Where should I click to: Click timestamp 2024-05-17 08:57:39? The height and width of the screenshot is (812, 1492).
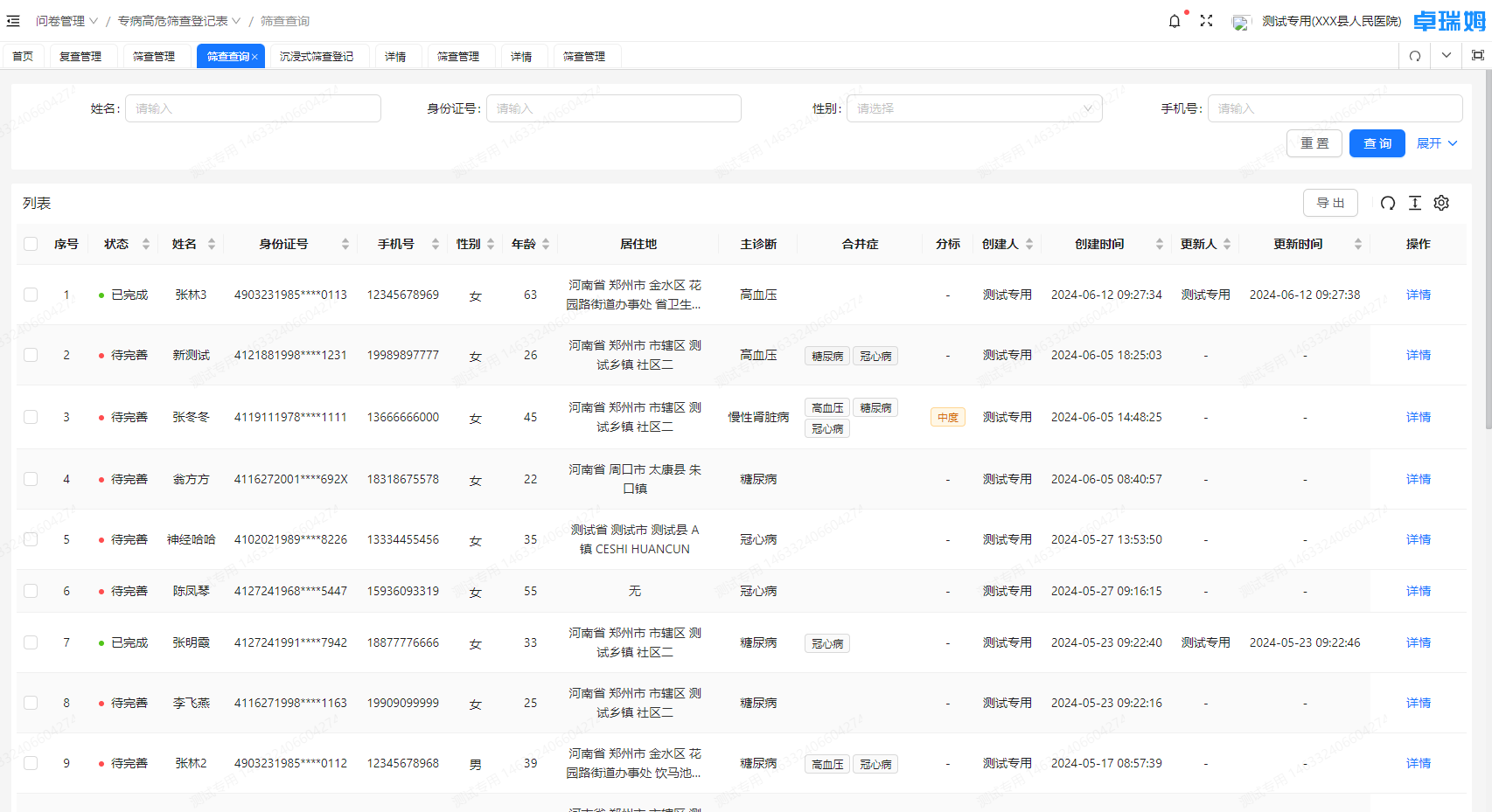click(x=1106, y=763)
